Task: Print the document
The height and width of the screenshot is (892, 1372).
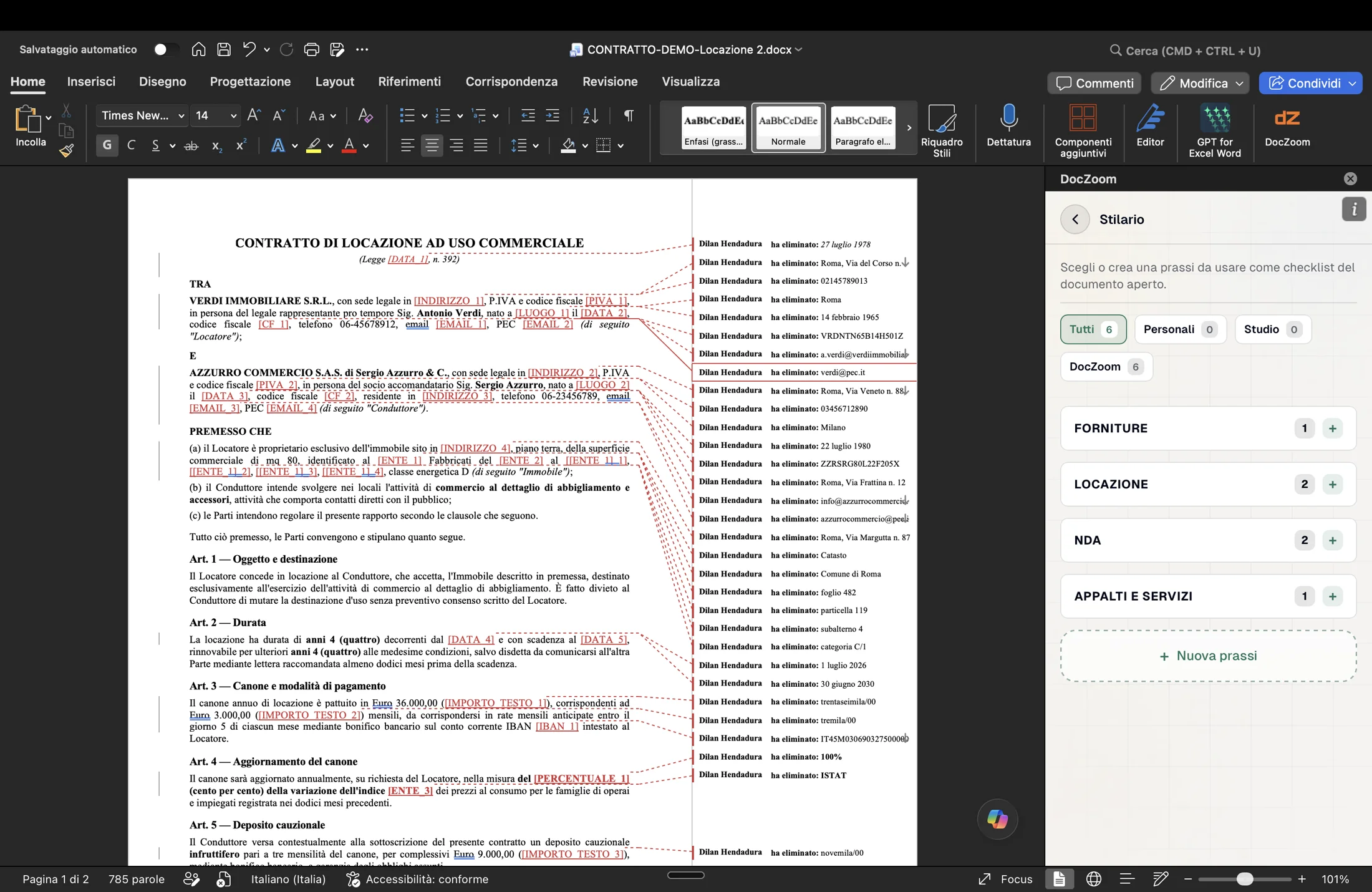Action: point(311,50)
